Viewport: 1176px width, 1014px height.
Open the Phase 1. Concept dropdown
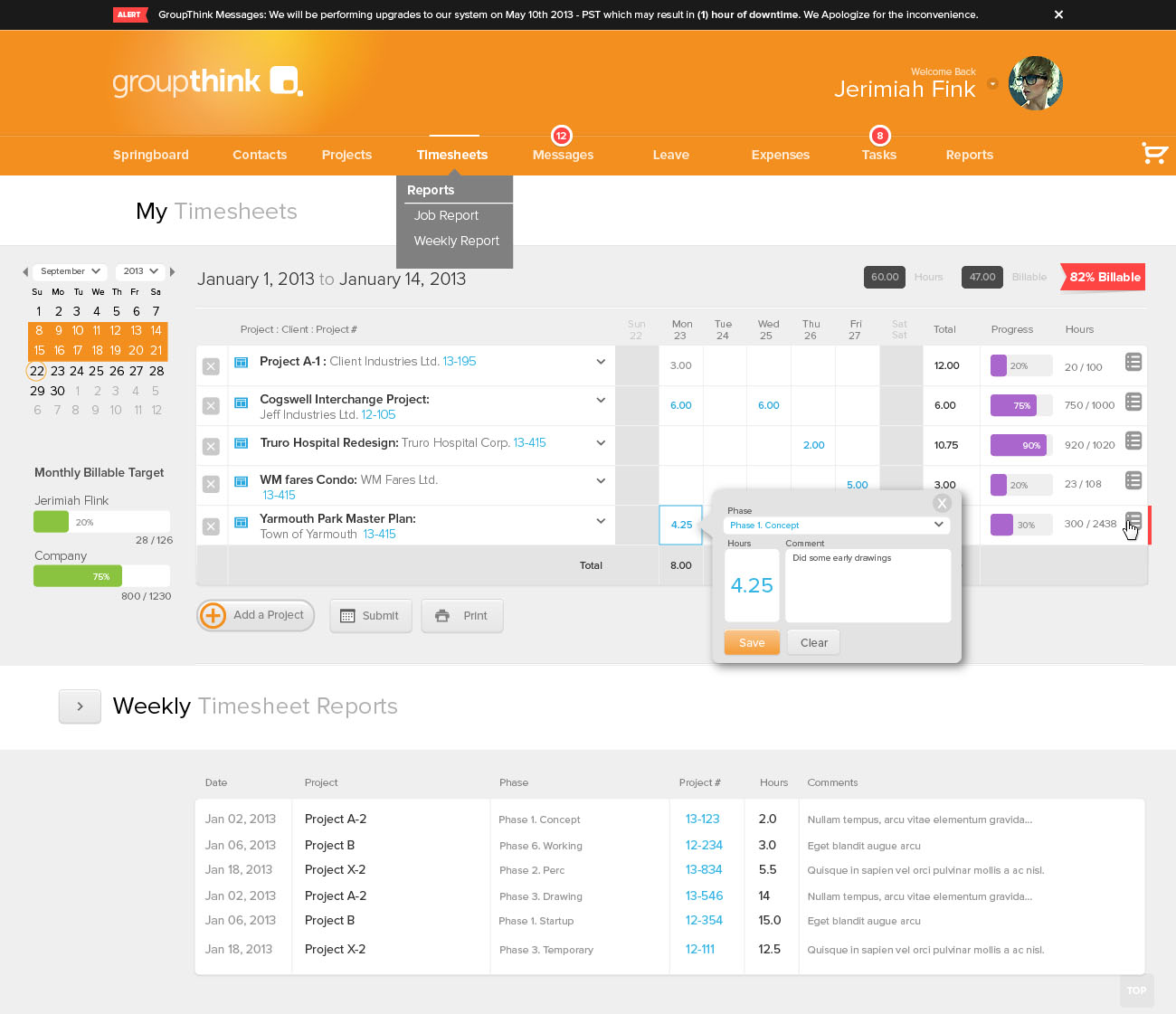[838, 525]
